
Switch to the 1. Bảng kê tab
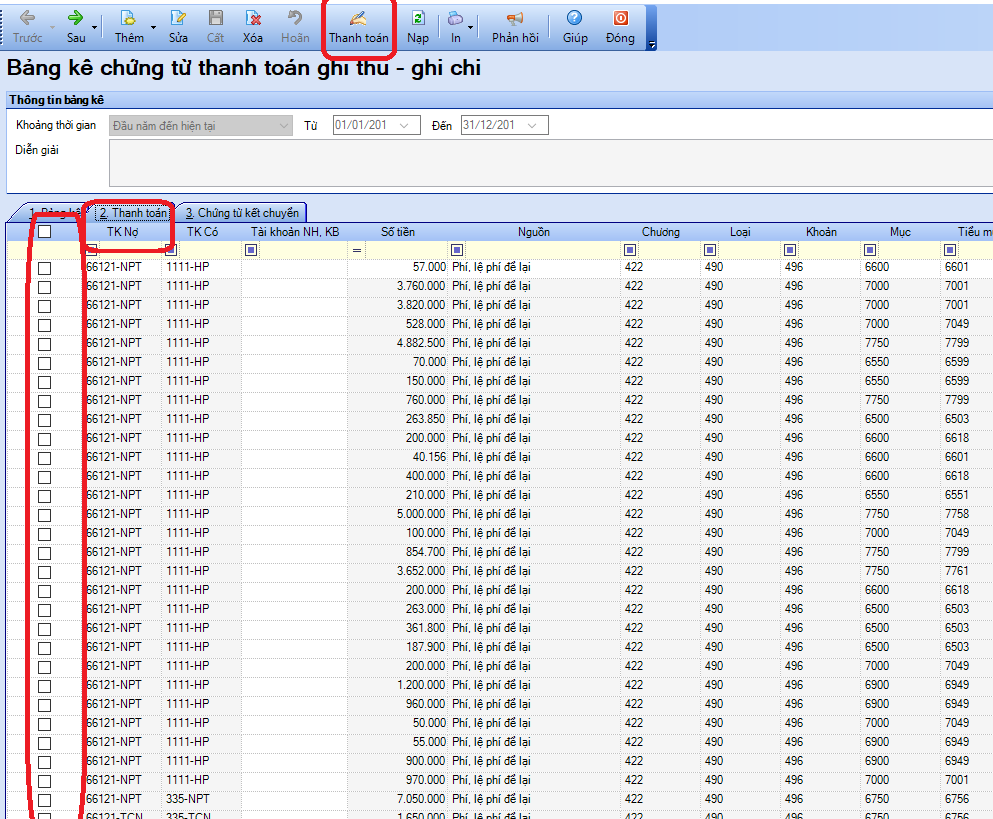[54, 213]
